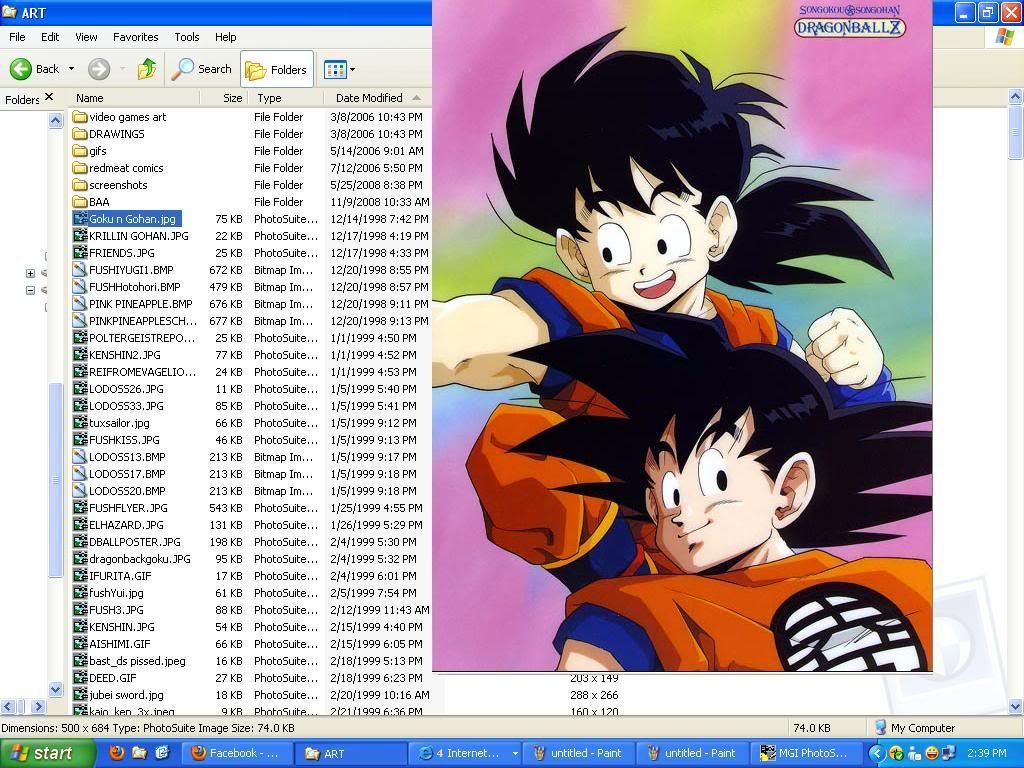Click the FUSHHotohori.BMP bitmap icon
The width and height of the screenshot is (1024, 768).
pos(80,287)
